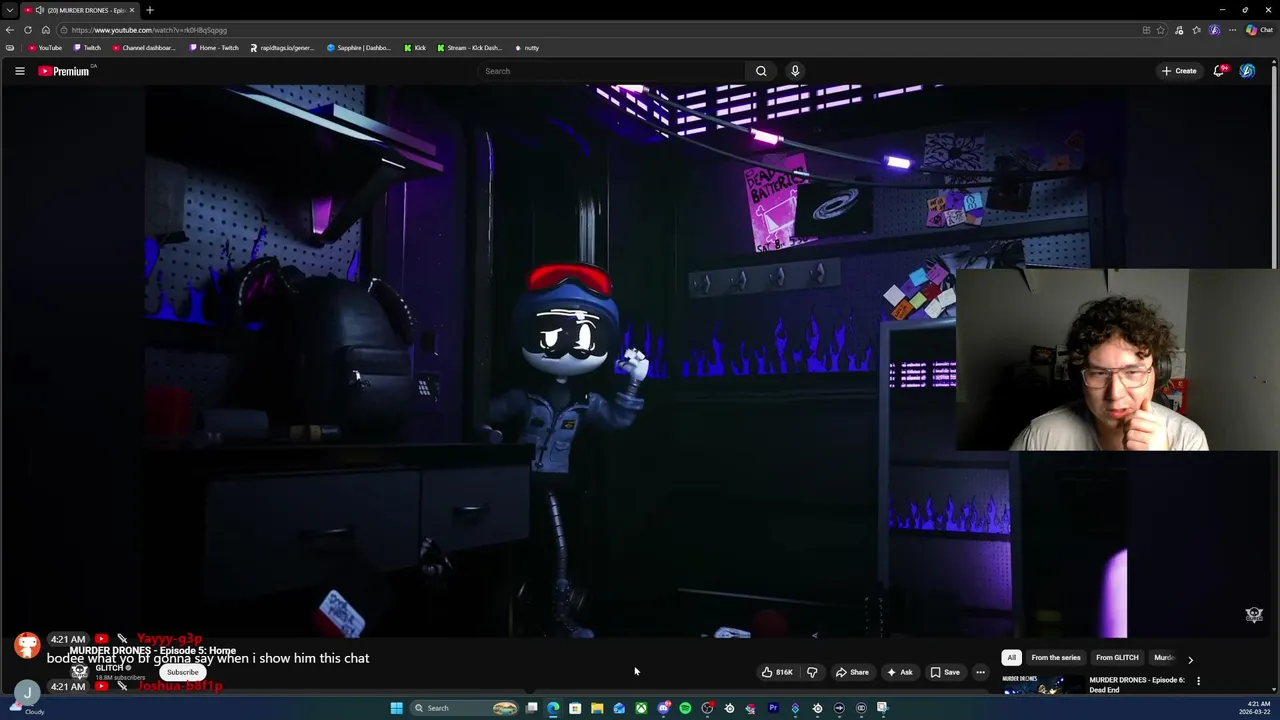Image resolution: width=1280 pixels, height=720 pixels.
Task: Favorite this page with star icon
Action: pos(1161,30)
